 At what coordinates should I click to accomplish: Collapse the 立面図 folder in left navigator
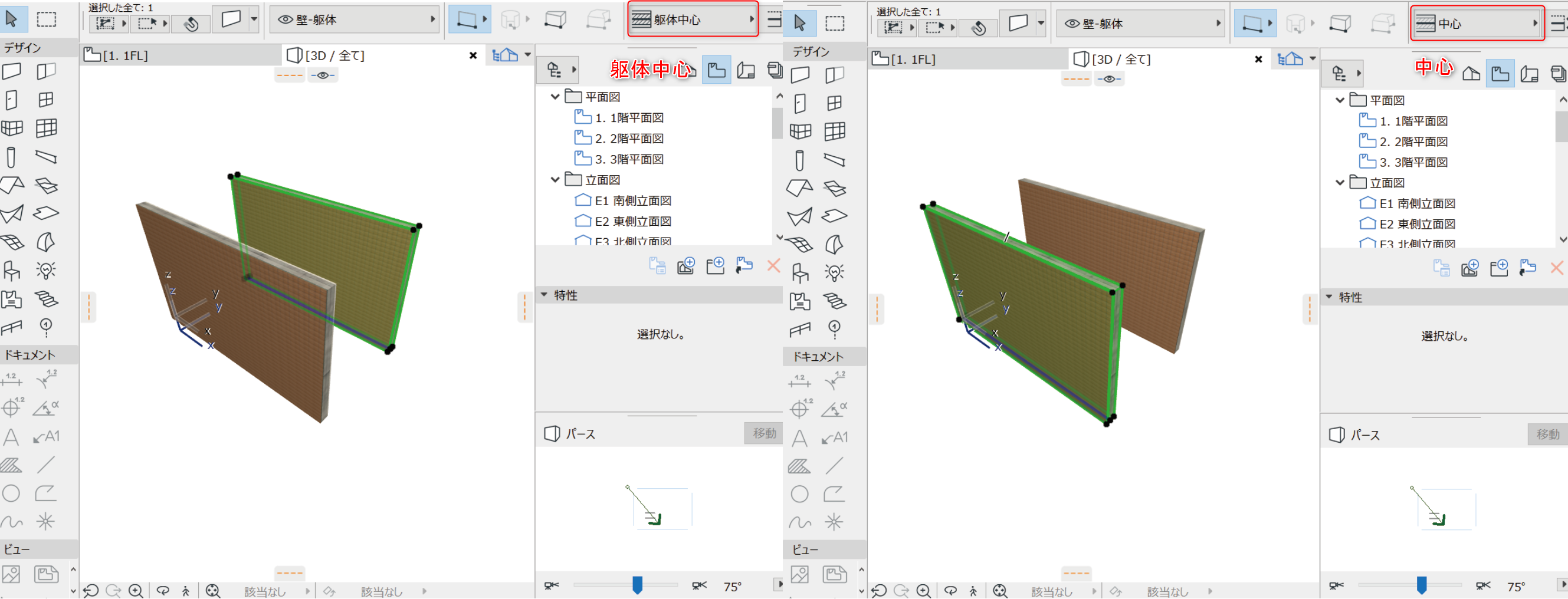point(555,180)
